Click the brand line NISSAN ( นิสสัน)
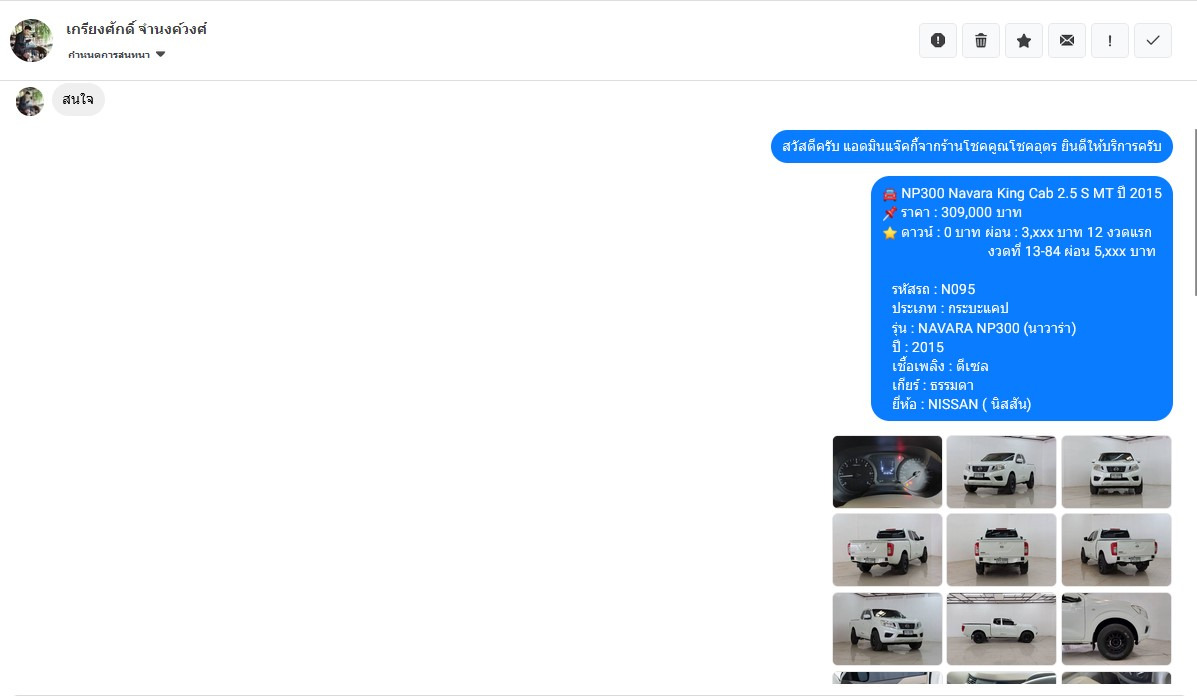Image resolution: width=1197 pixels, height=696 pixels. [961, 404]
